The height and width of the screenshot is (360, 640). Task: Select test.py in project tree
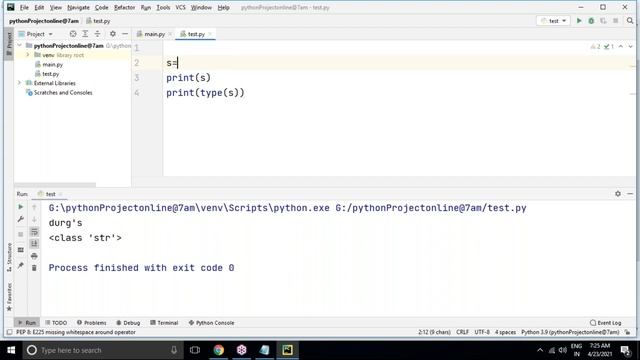pyautogui.click(x=51, y=74)
